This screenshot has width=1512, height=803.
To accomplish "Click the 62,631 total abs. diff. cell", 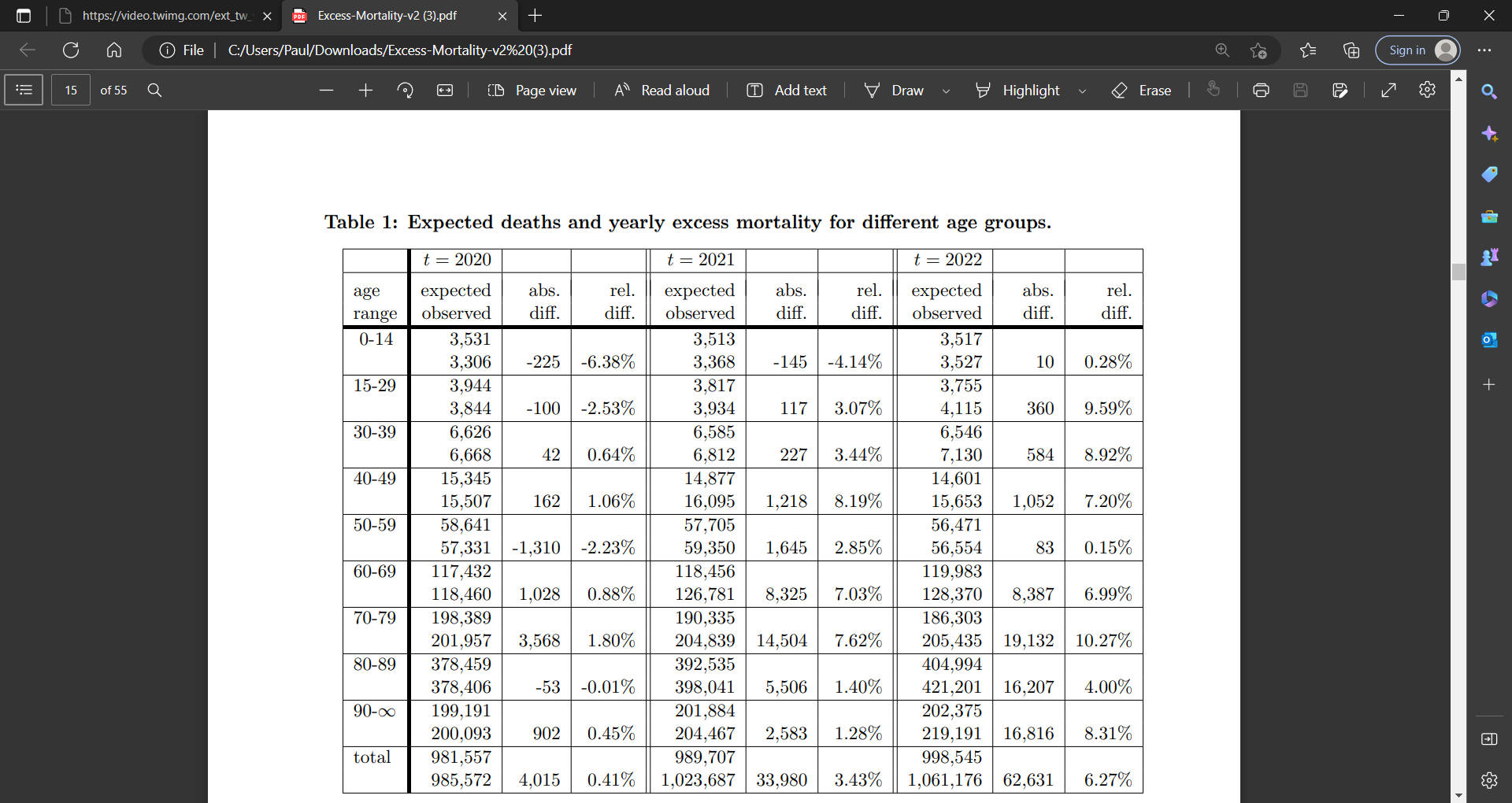I will coord(1028,780).
